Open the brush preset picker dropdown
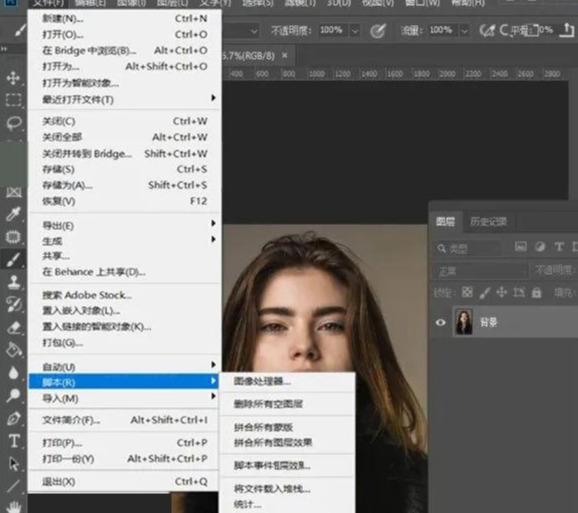The image size is (578, 513). [x=254, y=31]
